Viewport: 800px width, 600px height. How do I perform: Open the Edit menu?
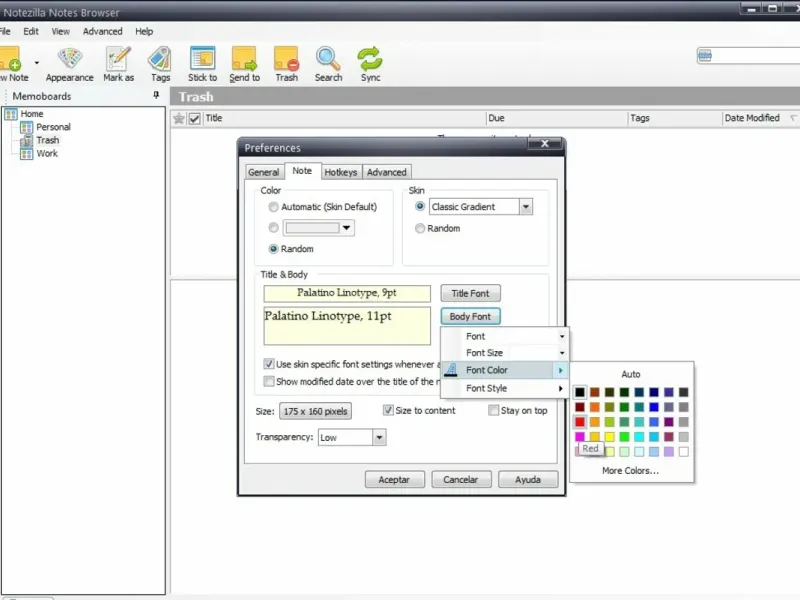coord(31,32)
